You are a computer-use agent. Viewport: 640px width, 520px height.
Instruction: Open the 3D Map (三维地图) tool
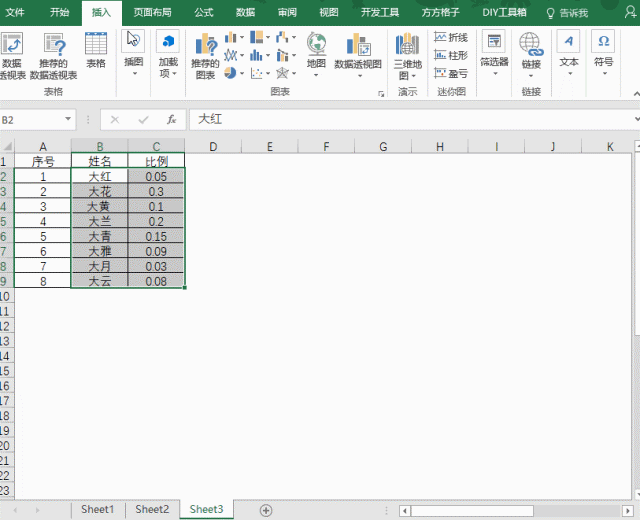point(407,56)
